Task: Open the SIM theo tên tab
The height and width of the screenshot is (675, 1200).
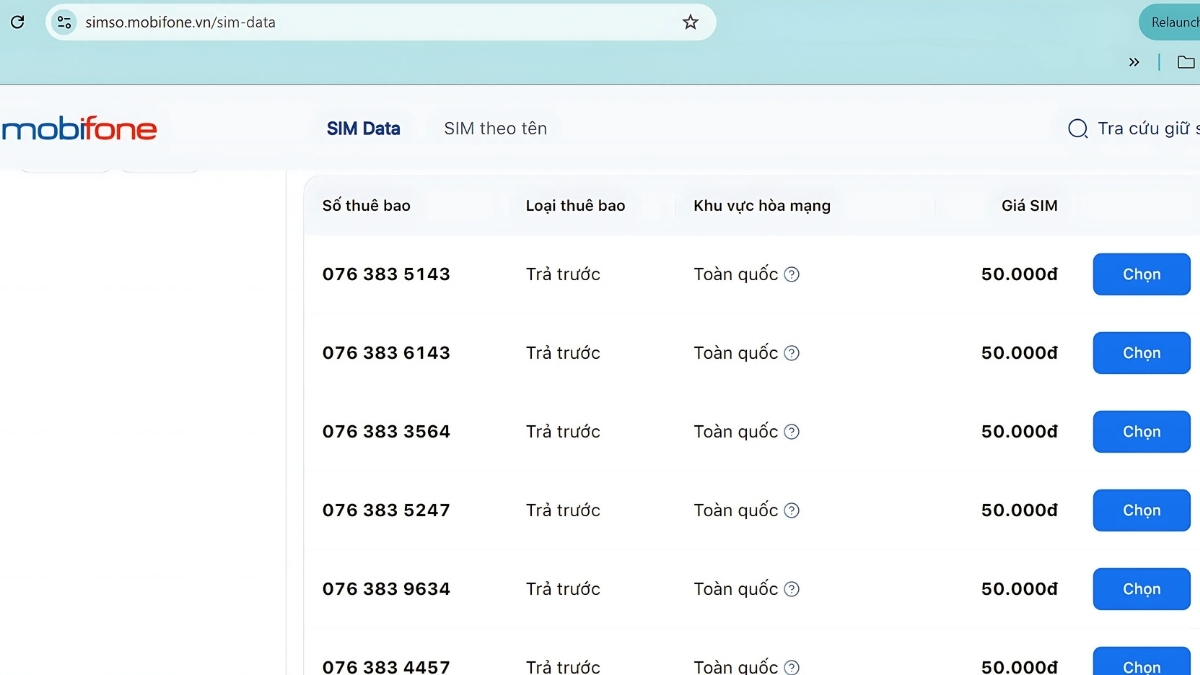Action: 495,128
